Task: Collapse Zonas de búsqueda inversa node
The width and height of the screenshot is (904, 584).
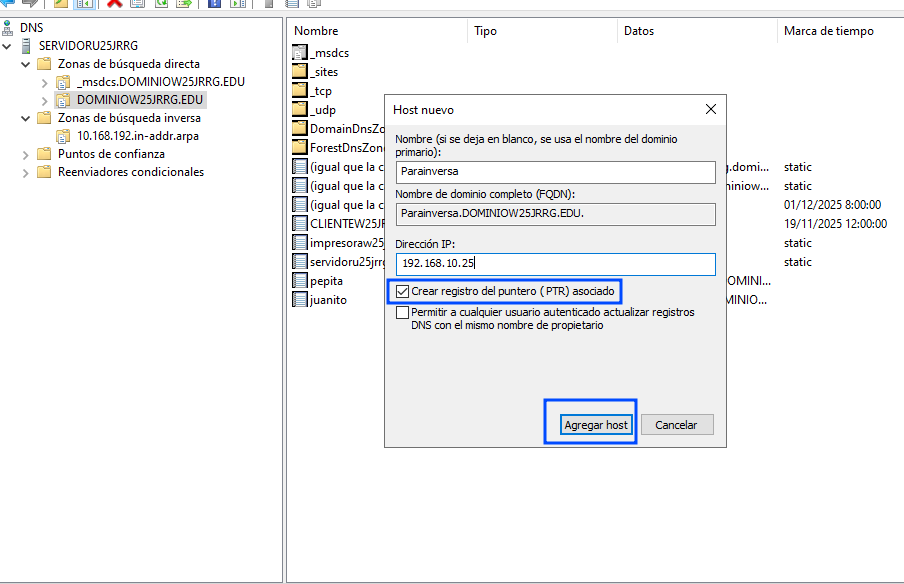Action: tap(25, 118)
